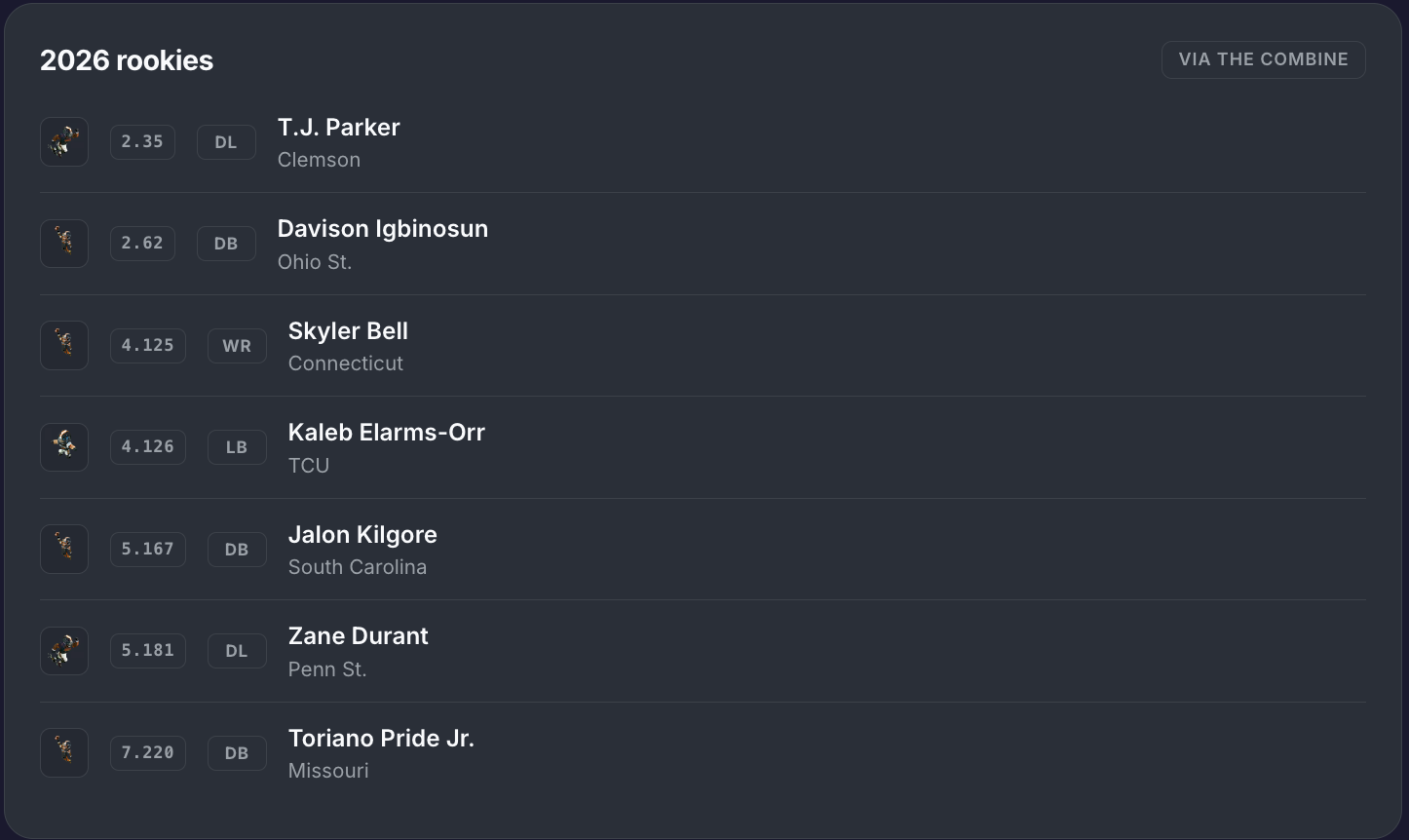Click Kaleb Elarms-Orr's player avatar

(64, 447)
